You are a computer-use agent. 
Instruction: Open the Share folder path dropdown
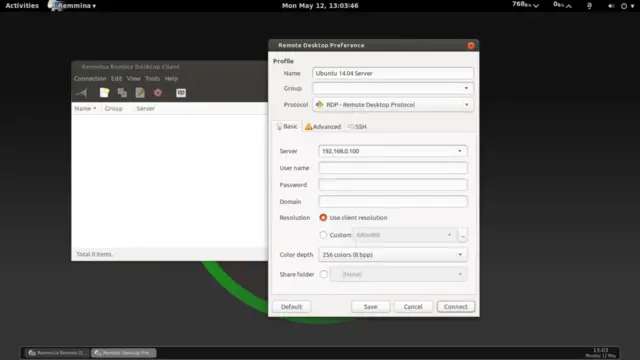point(399,274)
